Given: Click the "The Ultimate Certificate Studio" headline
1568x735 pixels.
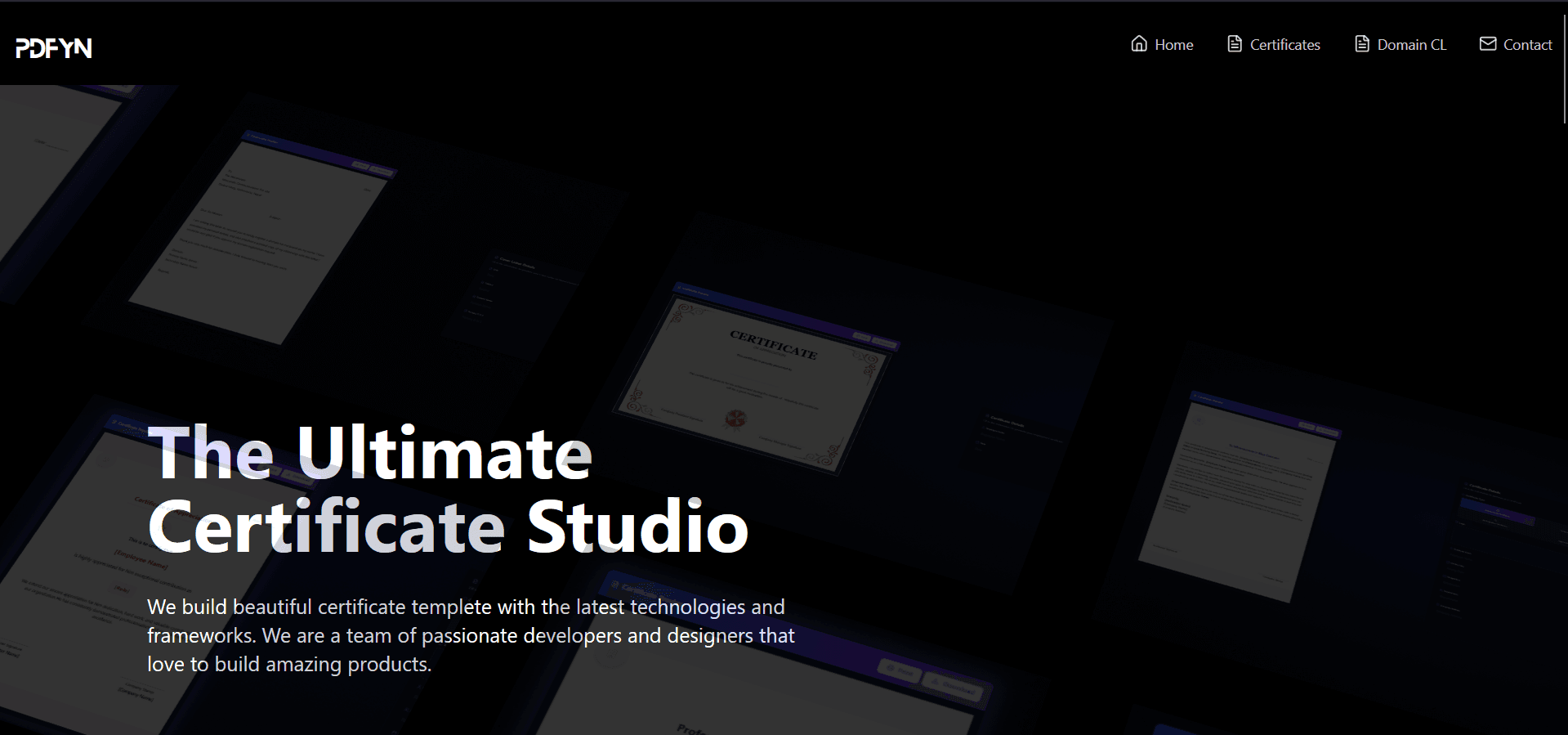Looking at the screenshot, I should pos(448,490).
